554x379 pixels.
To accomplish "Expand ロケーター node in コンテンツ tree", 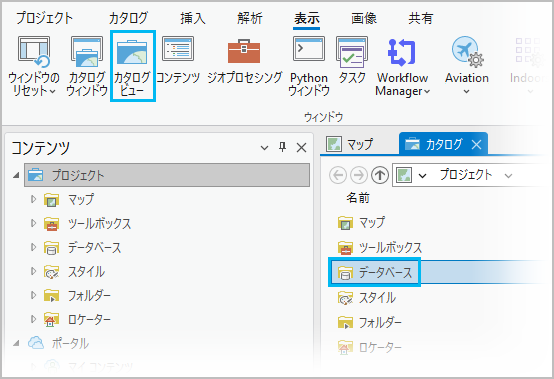I will point(34,319).
